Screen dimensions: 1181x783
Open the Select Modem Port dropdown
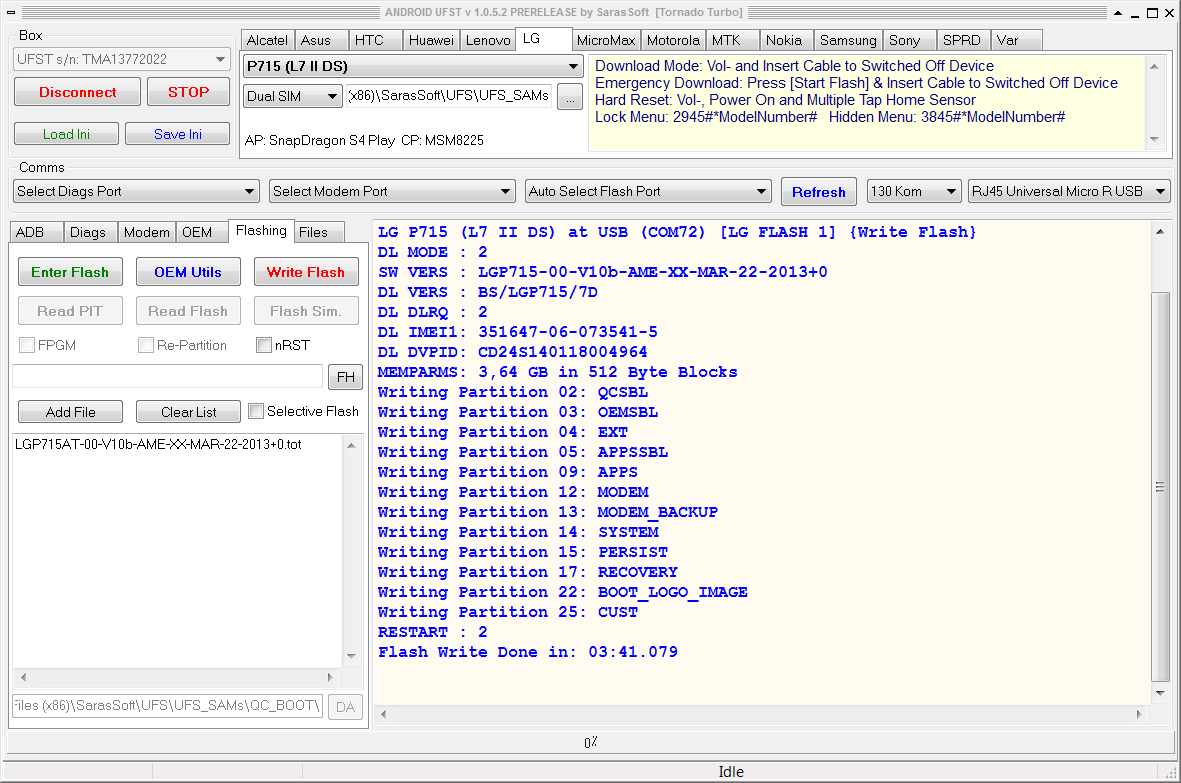[392, 191]
